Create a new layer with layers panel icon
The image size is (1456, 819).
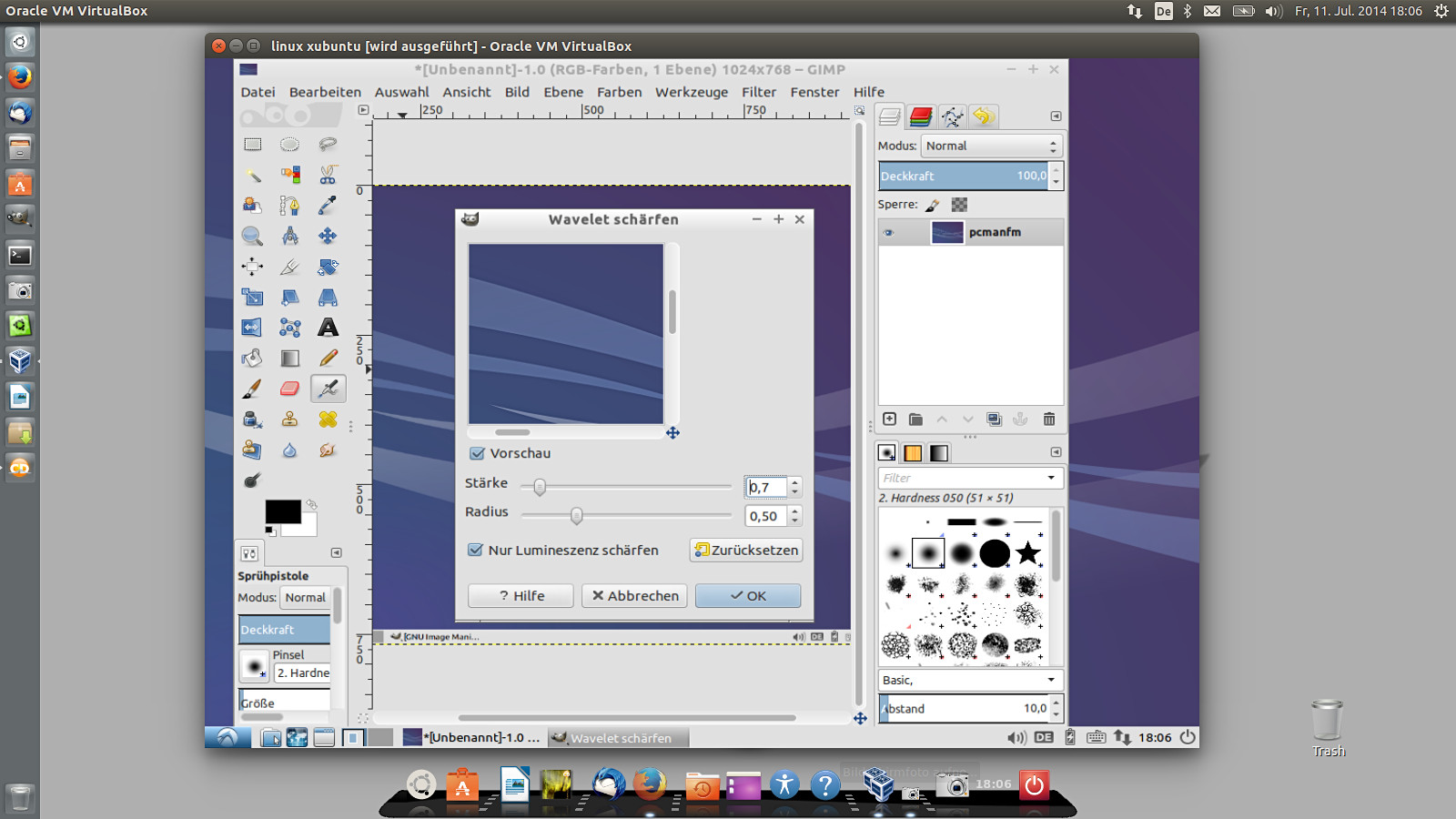tap(890, 420)
